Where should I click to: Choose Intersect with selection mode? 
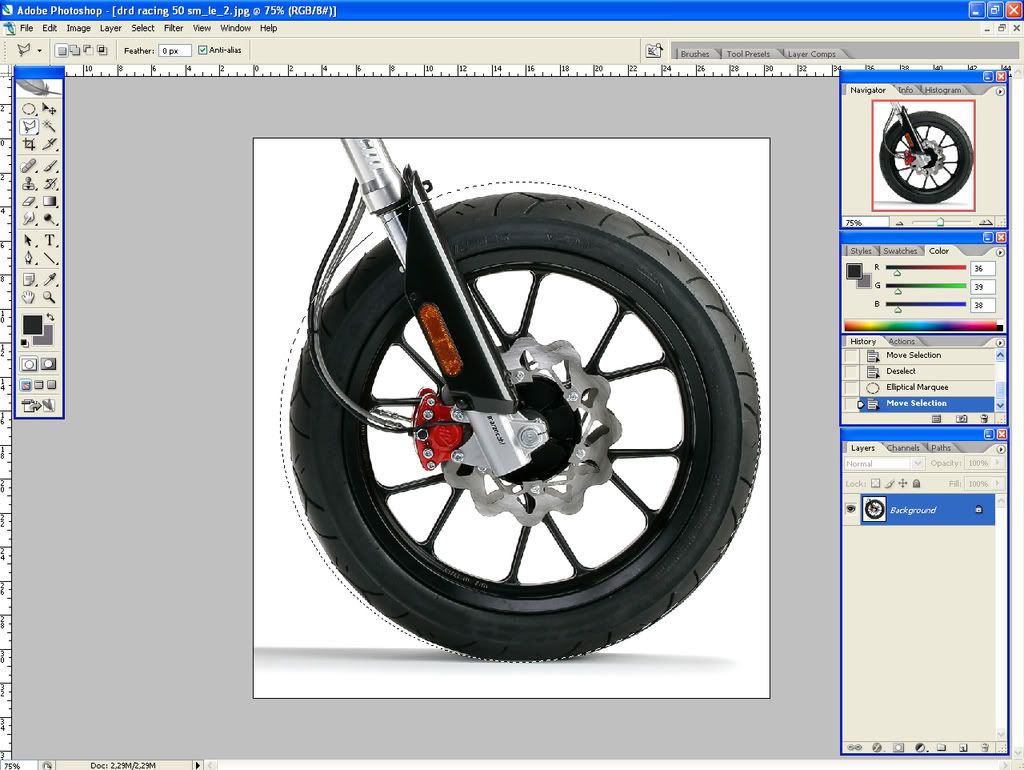pyautogui.click(x=103, y=50)
